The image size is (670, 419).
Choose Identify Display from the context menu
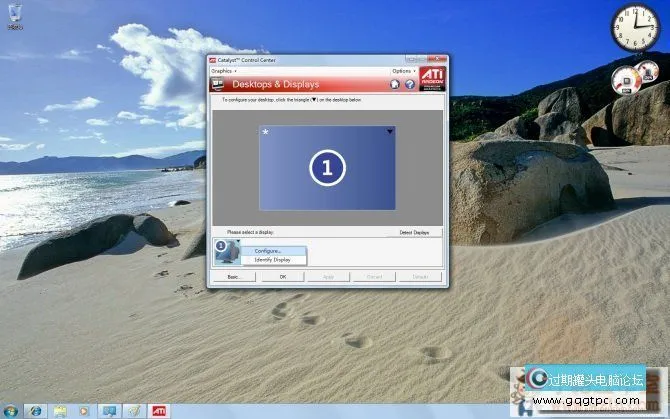[272, 260]
